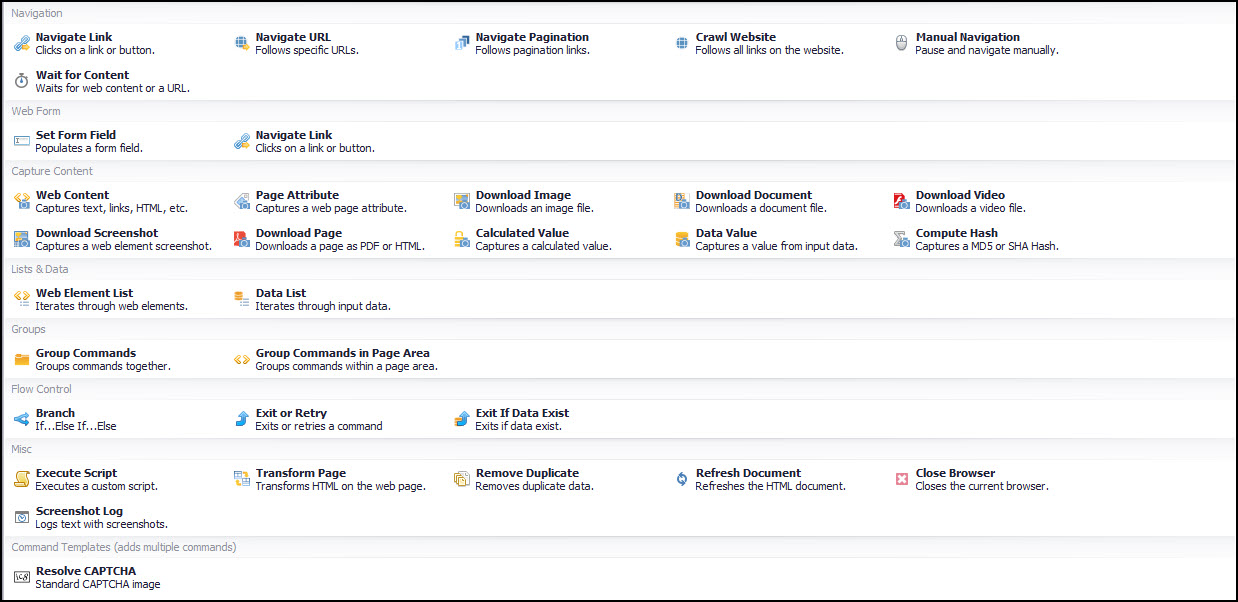The width and height of the screenshot is (1238, 602).
Task: Click the Set Form Field icon
Action: 21,141
